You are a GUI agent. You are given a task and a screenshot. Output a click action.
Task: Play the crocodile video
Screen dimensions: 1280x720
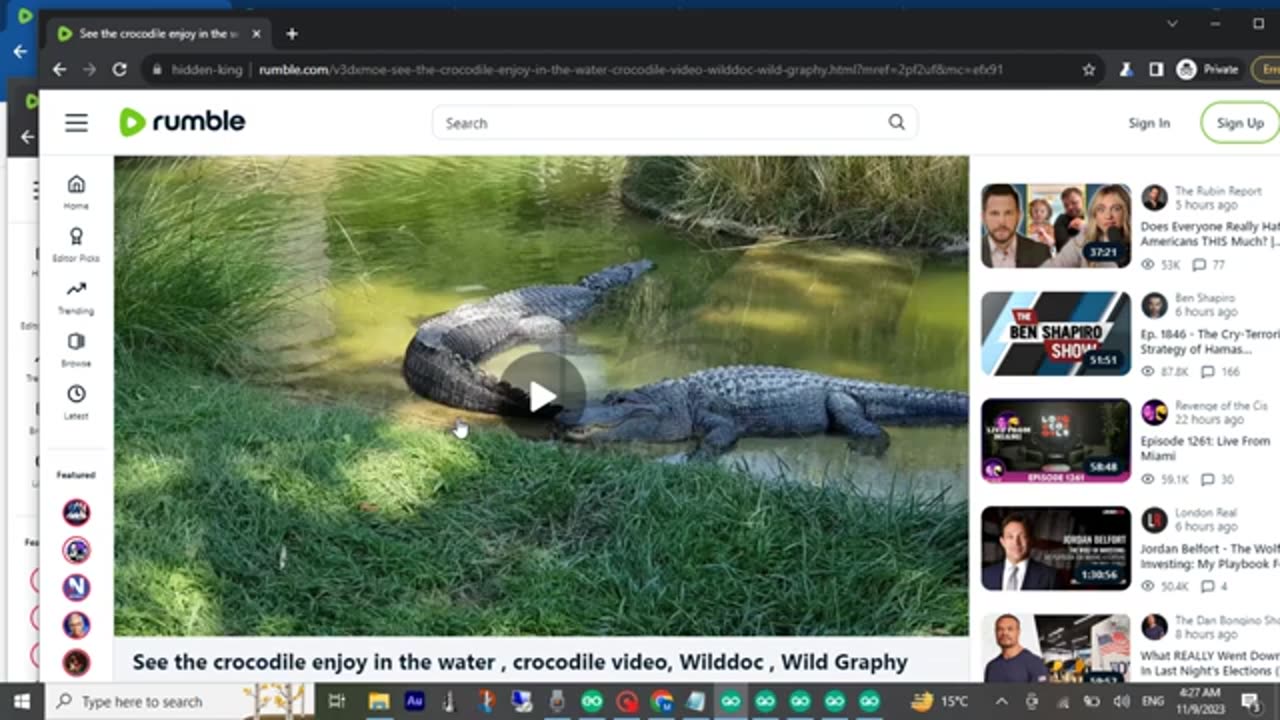pos(542,396)
